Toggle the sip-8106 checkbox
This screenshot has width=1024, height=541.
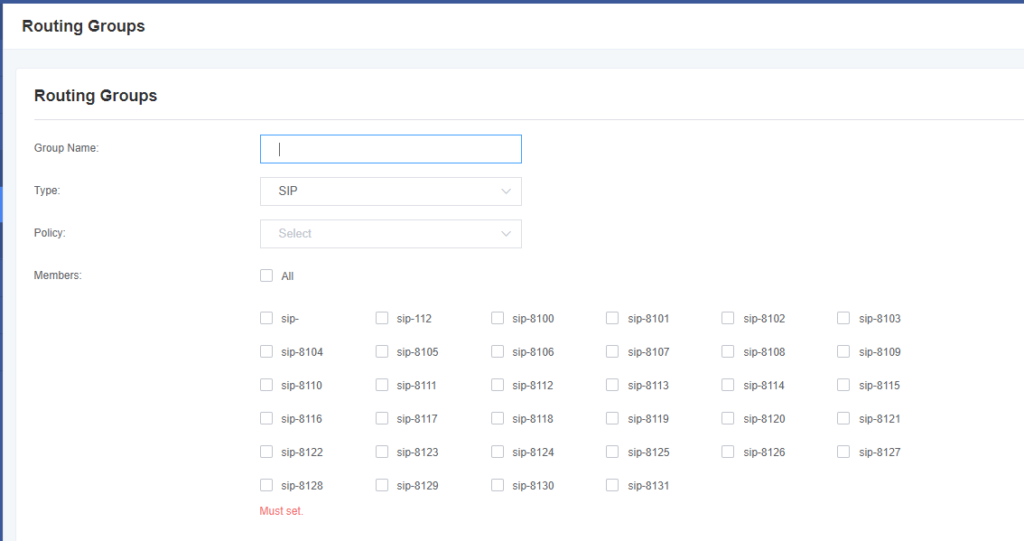pyautogui.click(x=498, y=352)
